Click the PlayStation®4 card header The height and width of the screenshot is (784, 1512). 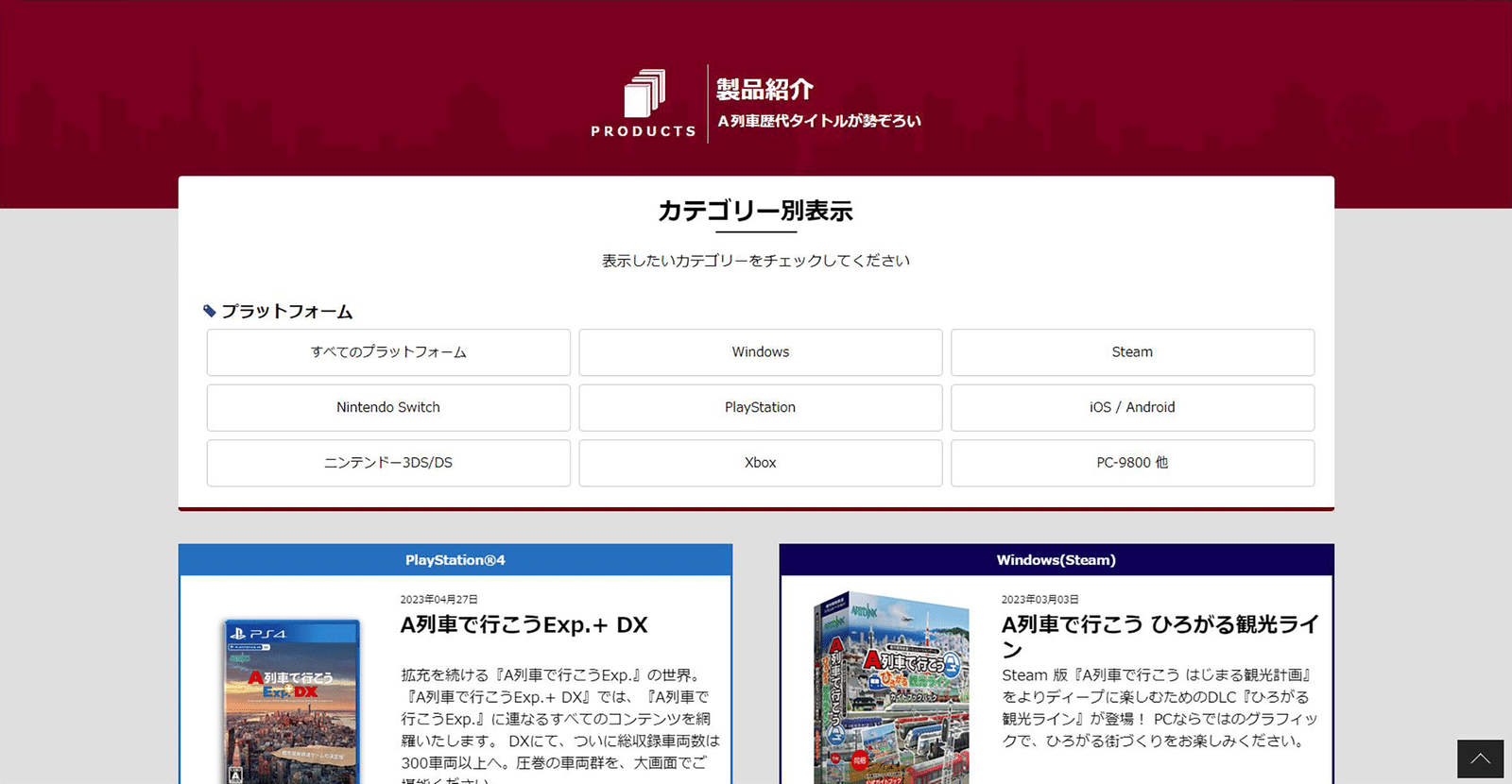click(455, 560)
